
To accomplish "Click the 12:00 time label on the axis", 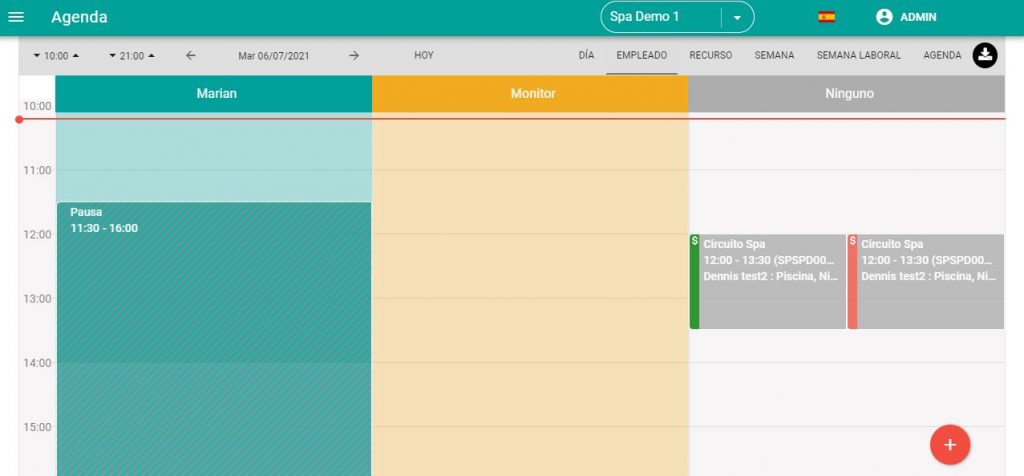I will tap(37, 234).
